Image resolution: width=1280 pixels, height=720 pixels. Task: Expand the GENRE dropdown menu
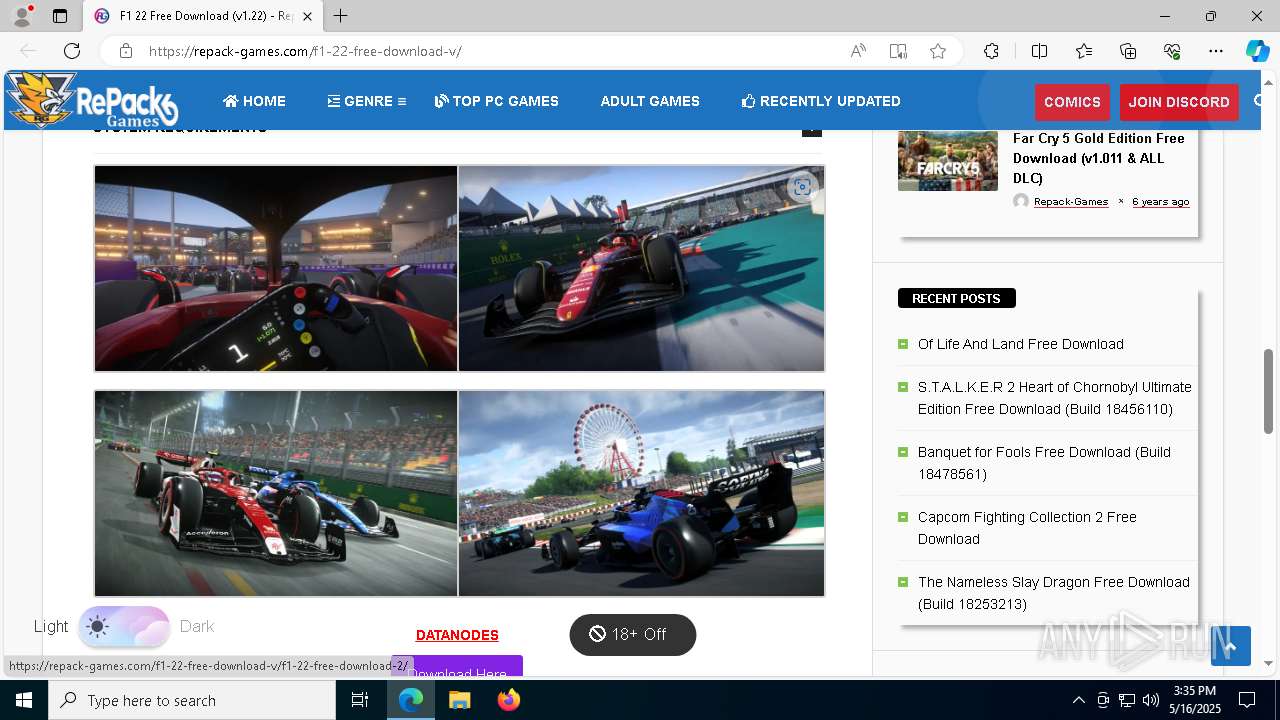pos(367,101)
